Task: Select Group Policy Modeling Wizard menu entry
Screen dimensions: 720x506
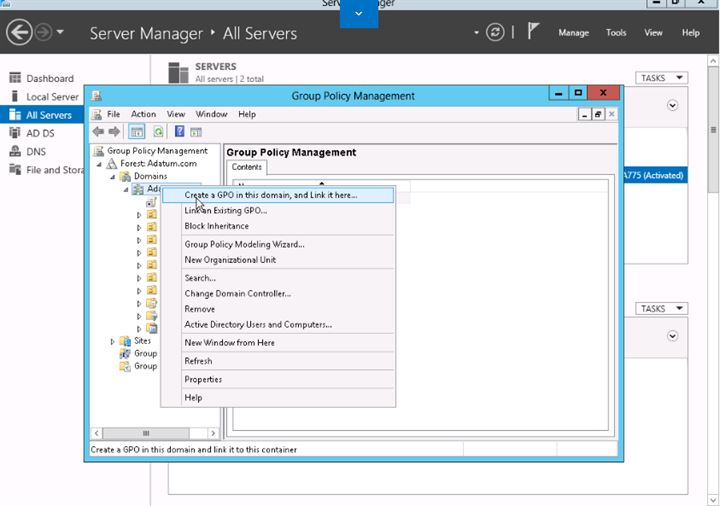Action: pyautogui.click(x=244, y=244)
